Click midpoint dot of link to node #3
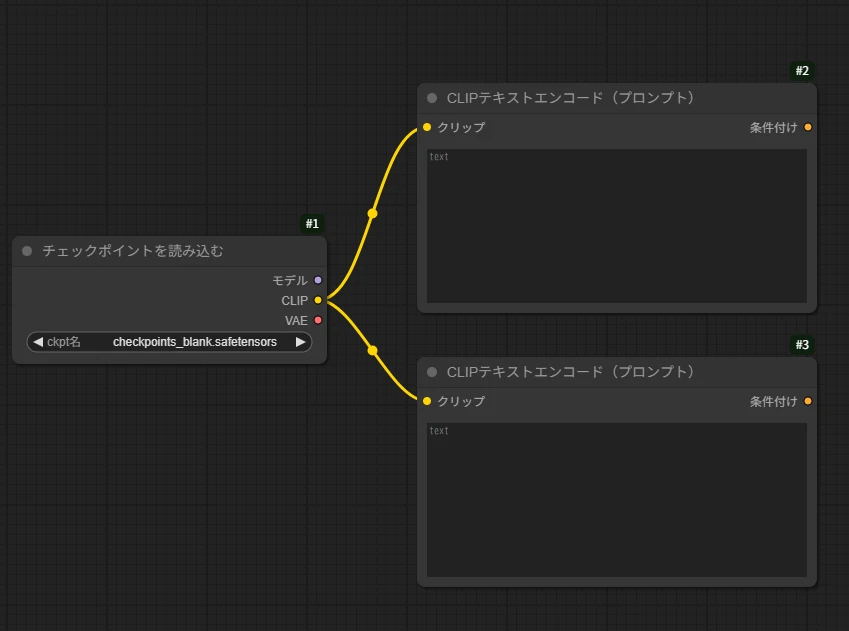 [x=373, y=351]
